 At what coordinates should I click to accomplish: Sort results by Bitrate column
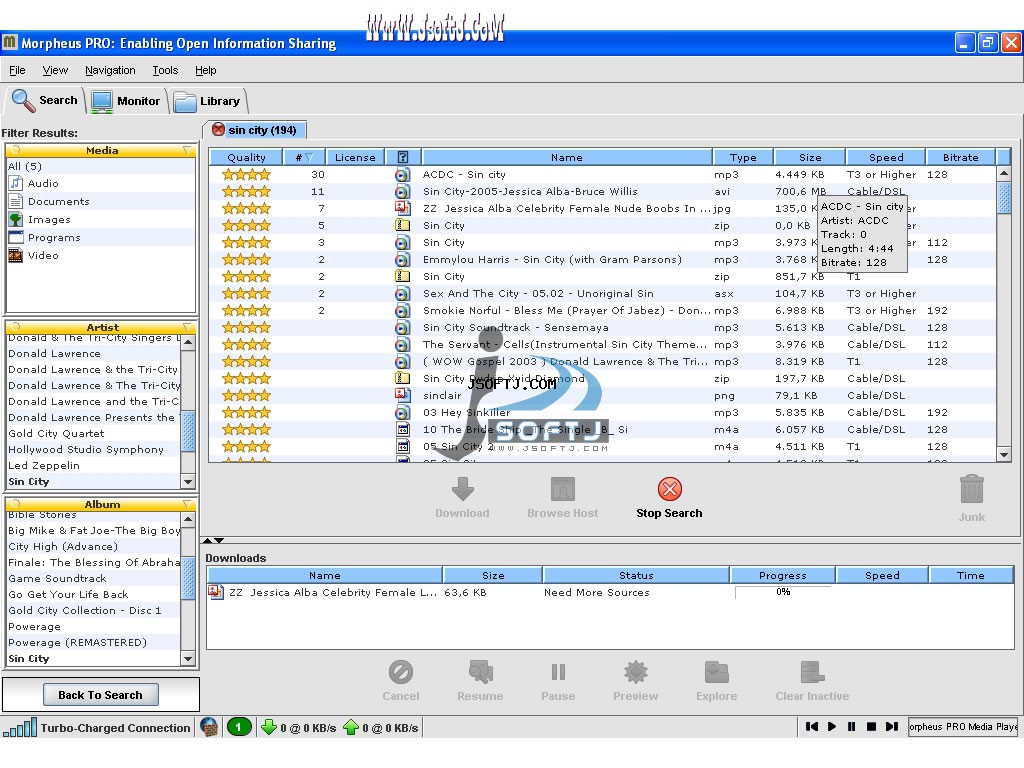pos(961,157)
